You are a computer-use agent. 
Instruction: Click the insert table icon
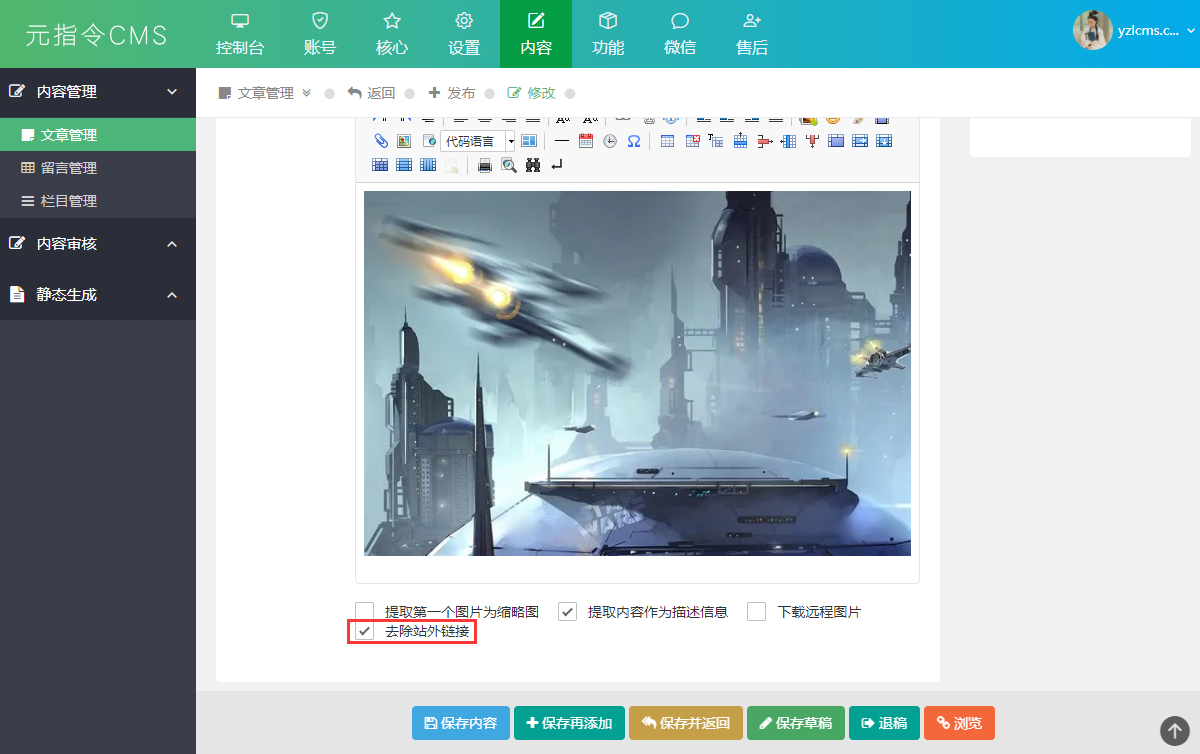coord(667,141)
